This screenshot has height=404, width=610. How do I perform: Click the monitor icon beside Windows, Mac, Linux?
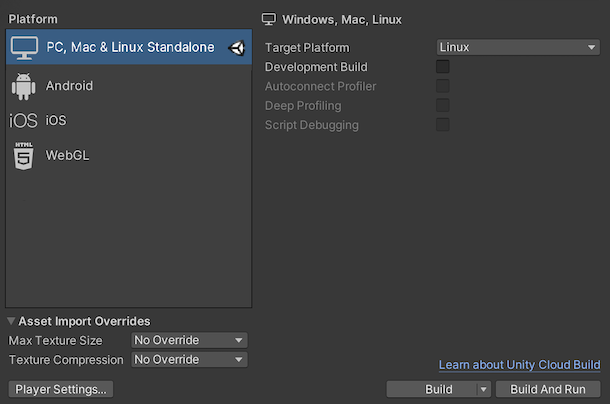(268, 19)
